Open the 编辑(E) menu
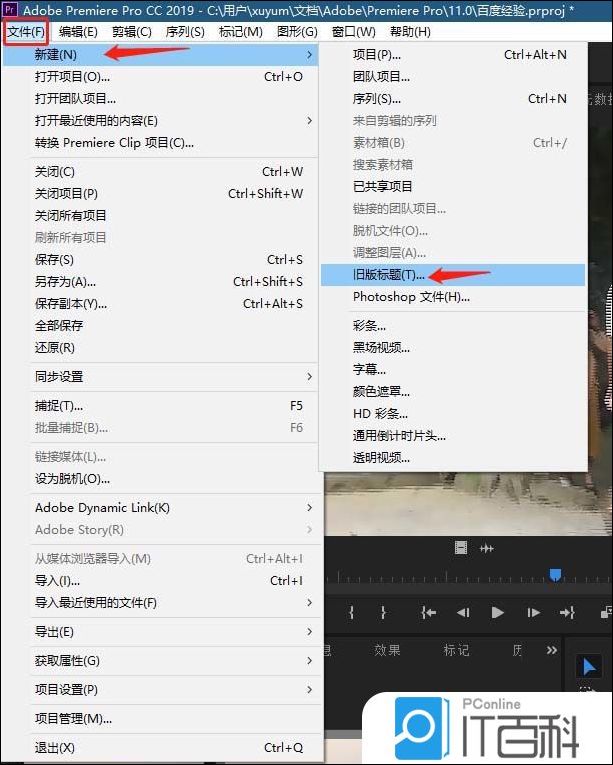Viewport: 613px width, 765px height. point(78,32)
